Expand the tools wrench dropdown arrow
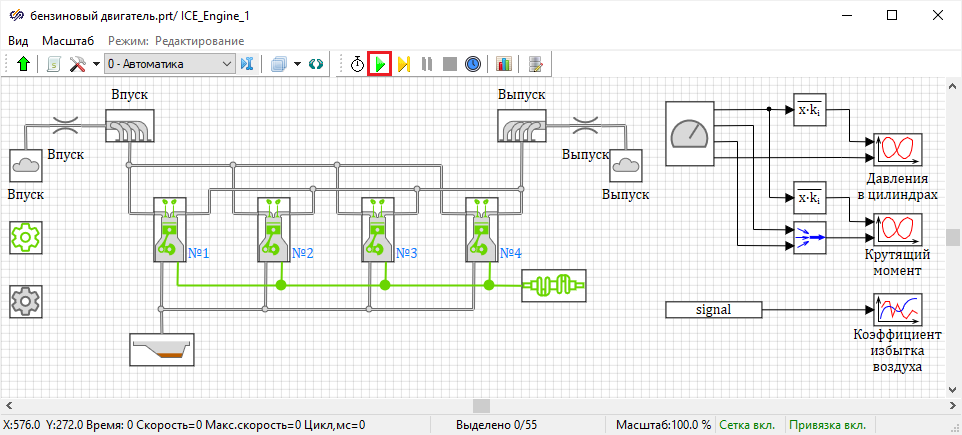The image size is (962, 435). click(96, 64)
